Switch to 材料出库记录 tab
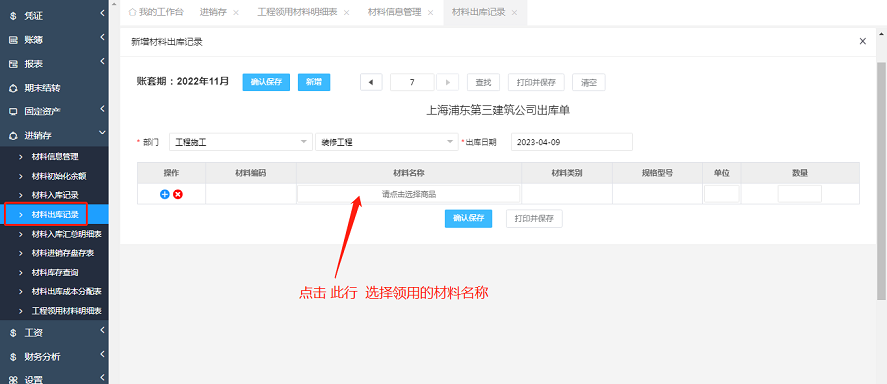 point(479,12)
